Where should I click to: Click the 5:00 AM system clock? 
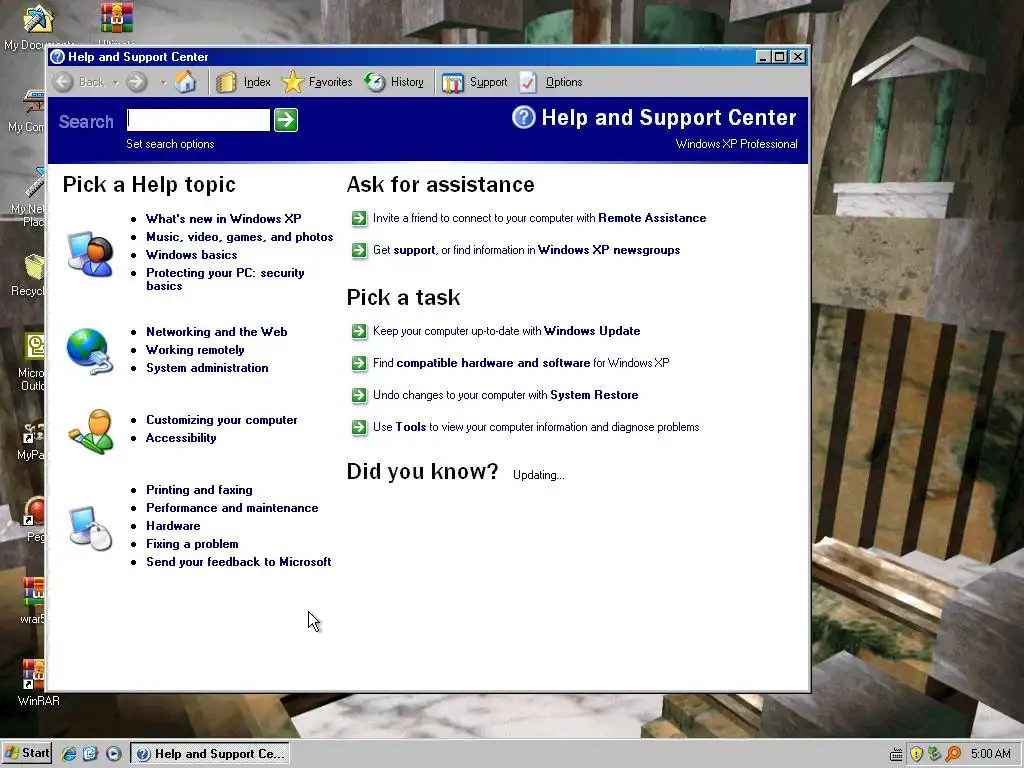tap(991, 754)
